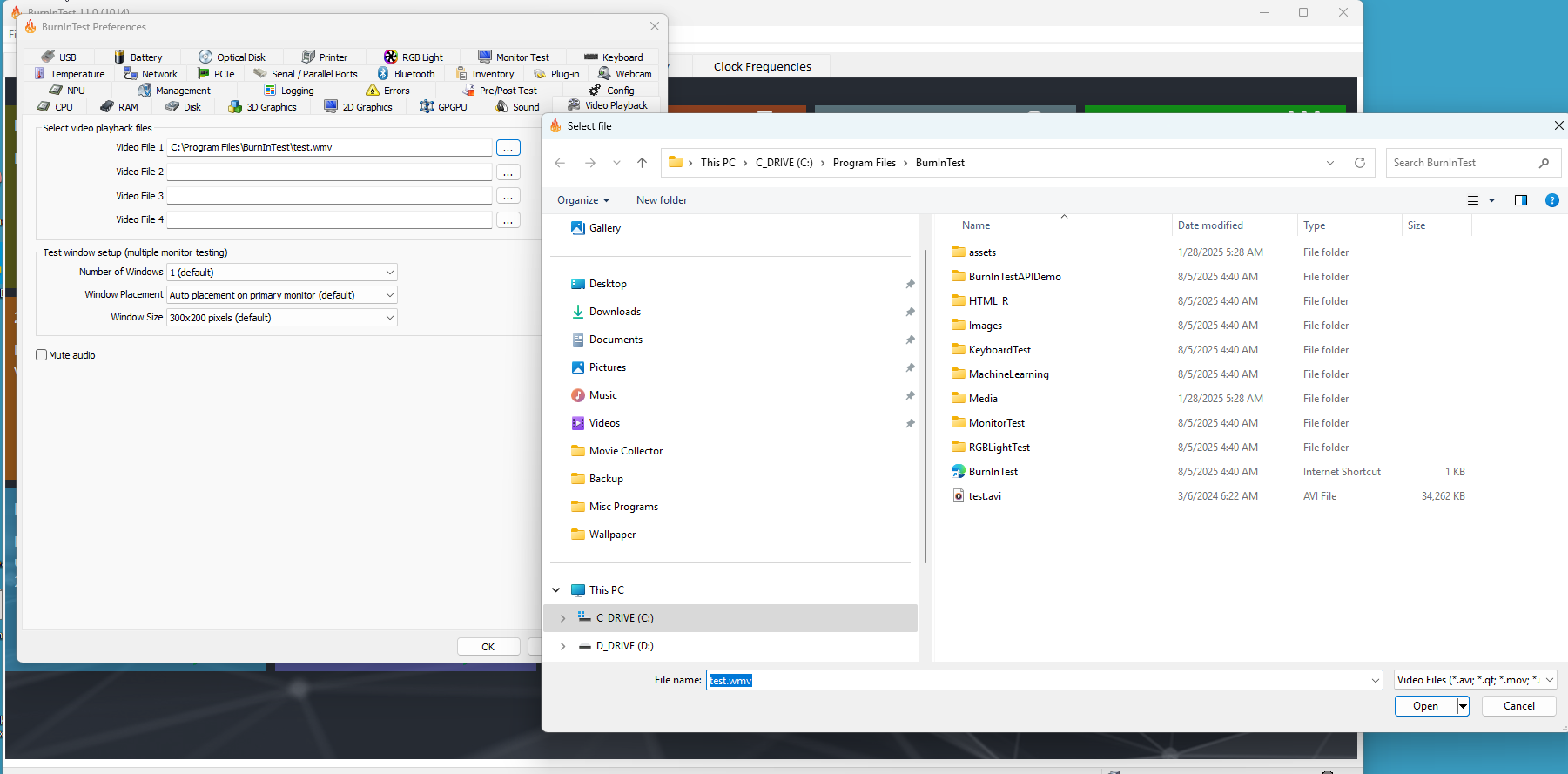Click the RAM icon
Image resolution: width=1568 pixels, height=774 pixels.
[107, 107]
